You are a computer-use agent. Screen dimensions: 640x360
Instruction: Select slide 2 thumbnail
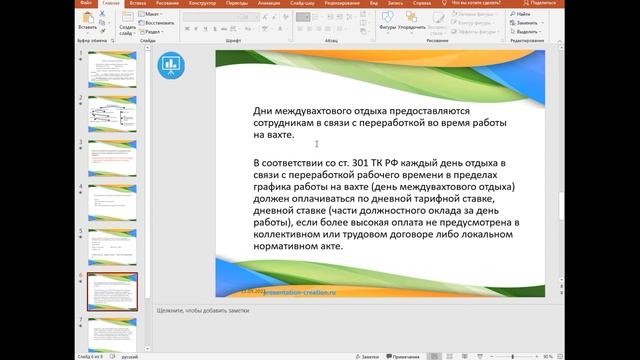click(x=112, y=114)
